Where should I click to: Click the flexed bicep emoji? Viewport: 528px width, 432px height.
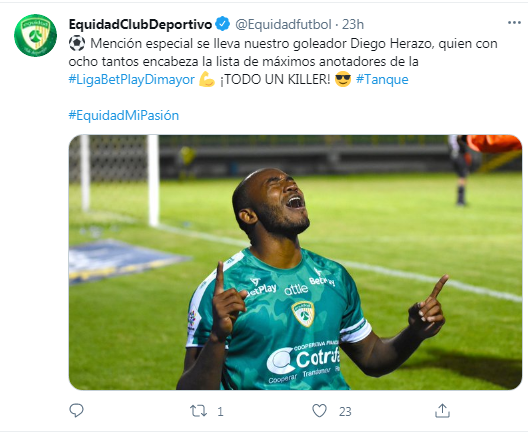(x=207, y=79)
